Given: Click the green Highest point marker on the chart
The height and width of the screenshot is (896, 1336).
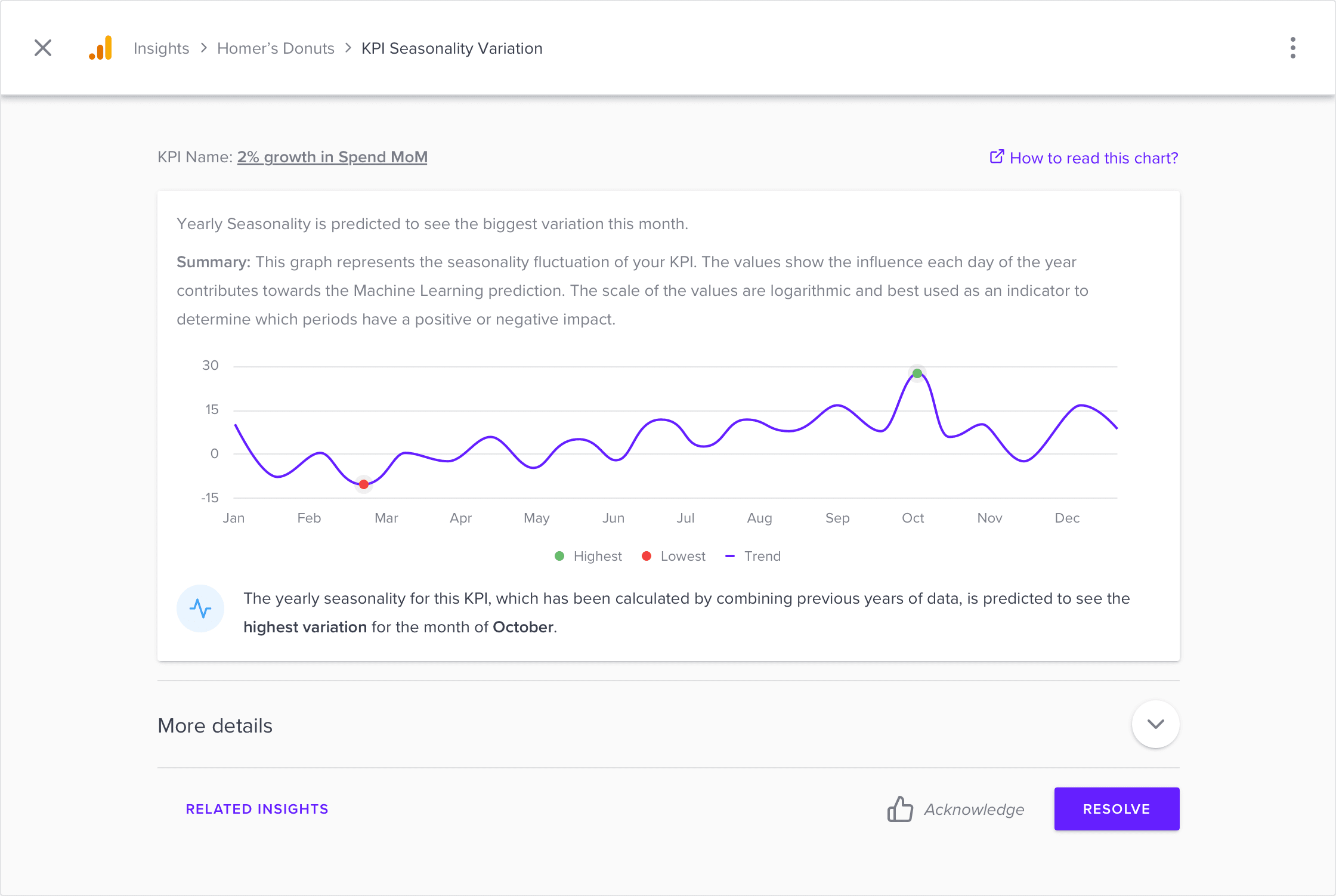Looking at the screenshot, I should coord(917,373).
